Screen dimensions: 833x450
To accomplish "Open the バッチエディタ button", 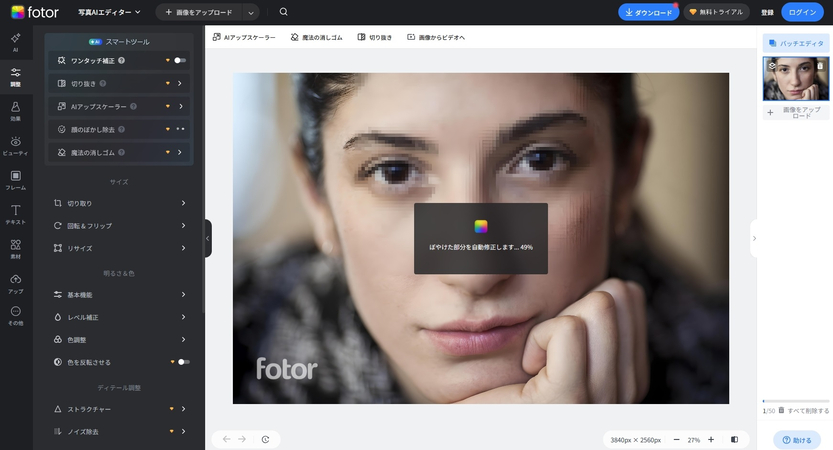I will 796,43.
